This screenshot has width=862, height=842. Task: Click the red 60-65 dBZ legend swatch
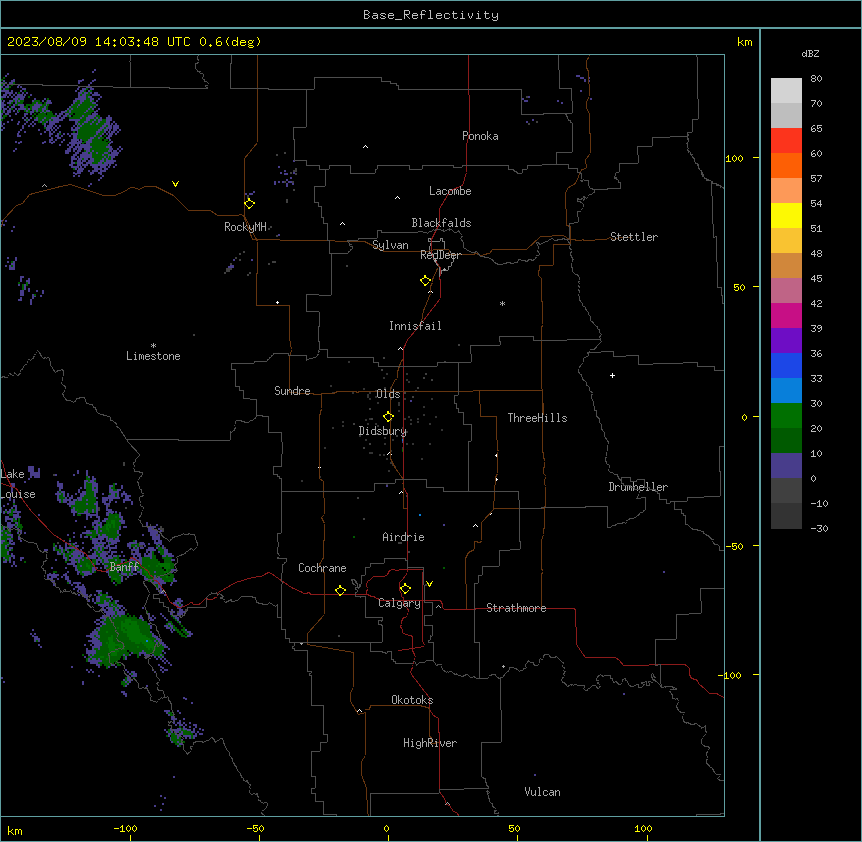(786, 140)
